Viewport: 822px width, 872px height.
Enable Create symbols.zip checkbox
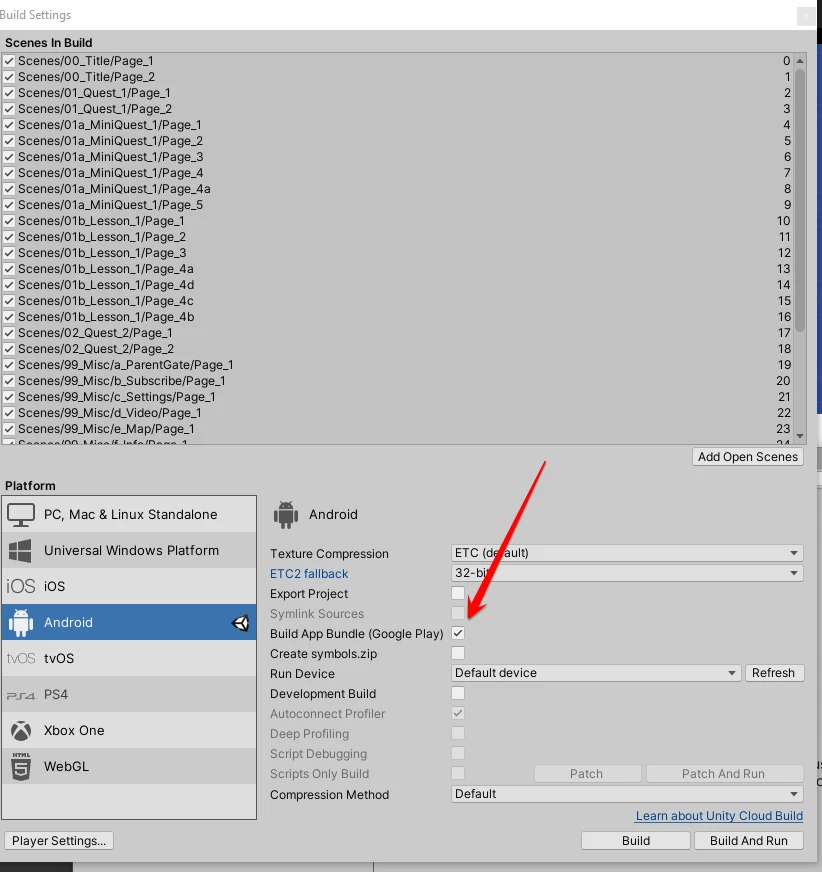pos(458,653)
